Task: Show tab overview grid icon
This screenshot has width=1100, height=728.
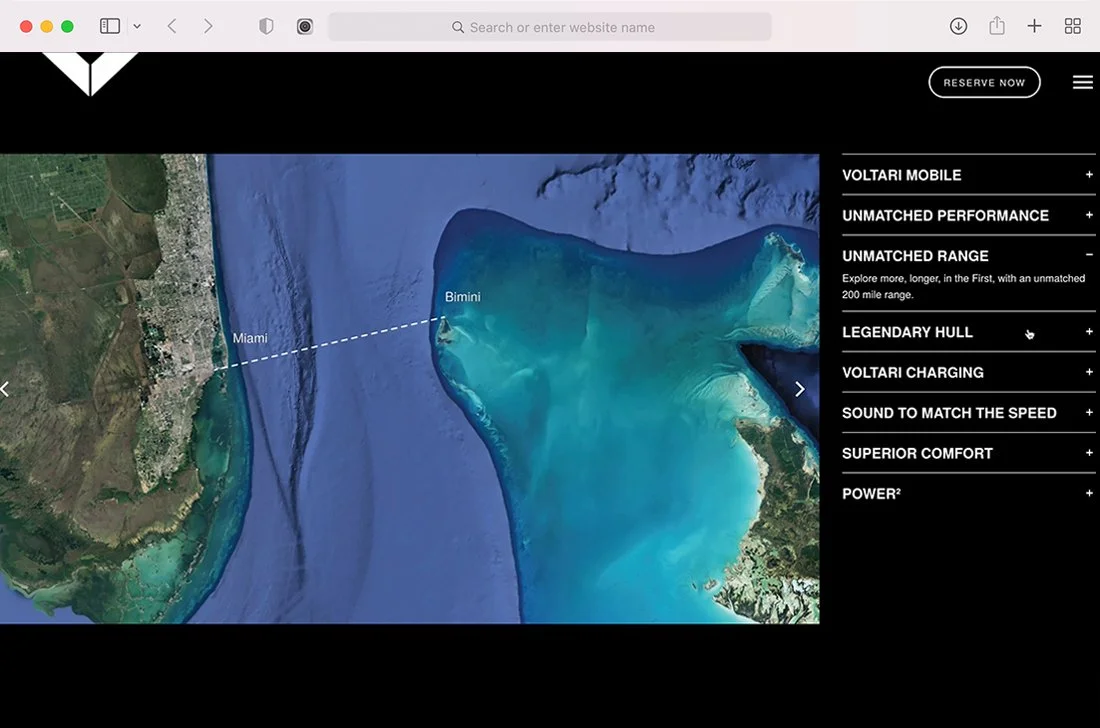Action: 1073,27
